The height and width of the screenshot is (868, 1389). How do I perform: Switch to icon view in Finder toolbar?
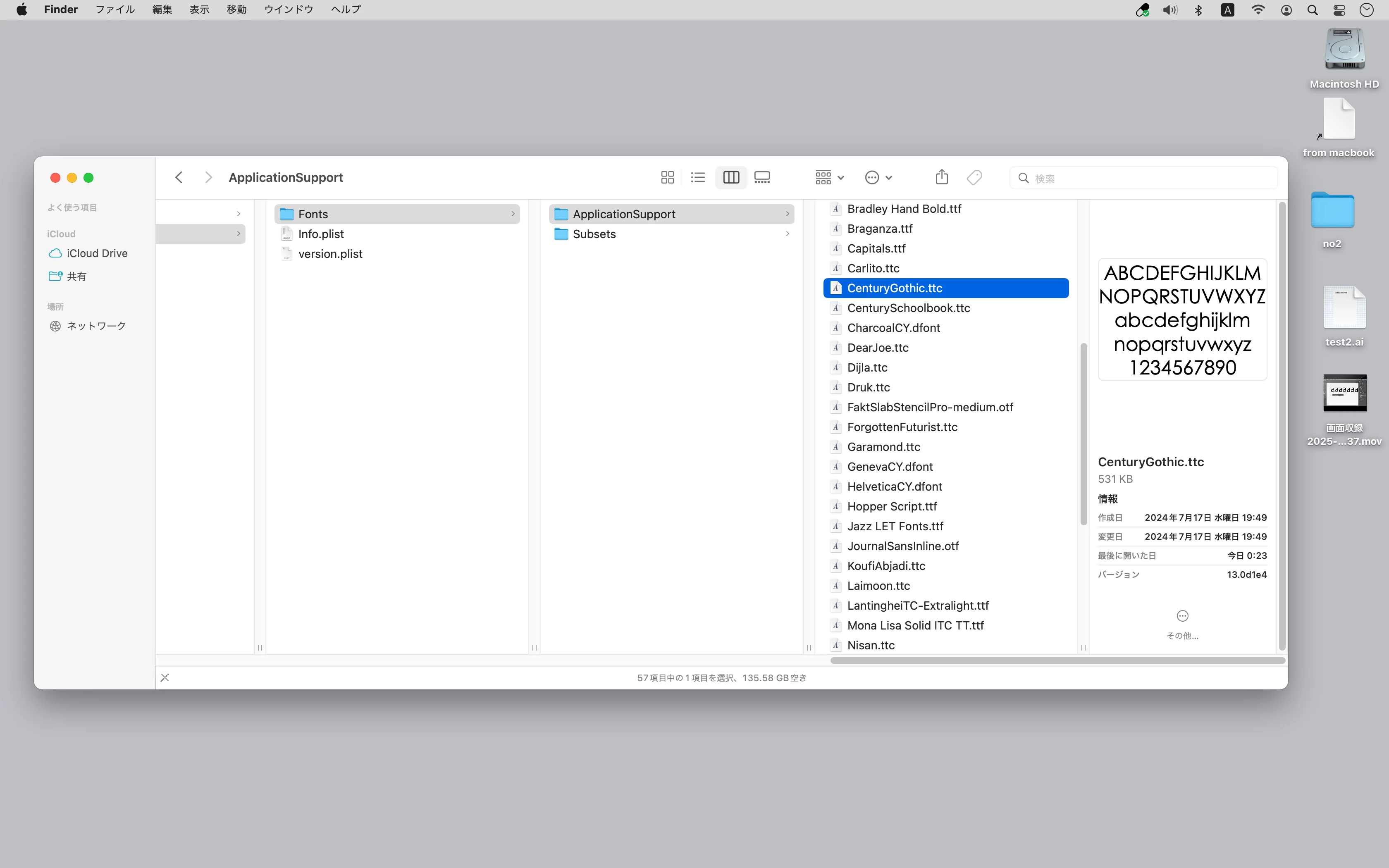667,177
